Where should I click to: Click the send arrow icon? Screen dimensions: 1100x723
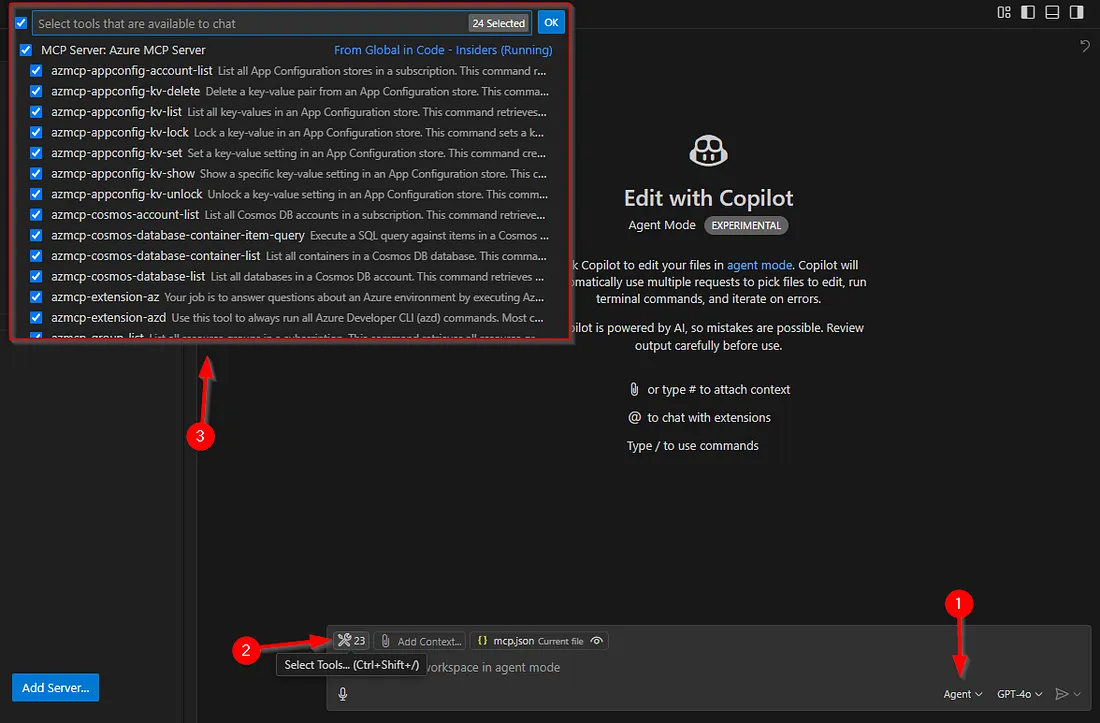[x=1061, y=694]
